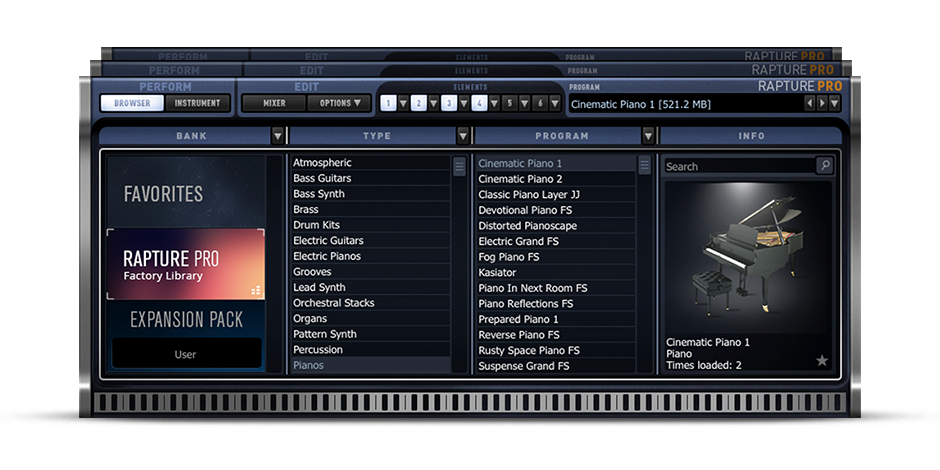Open the Element 4 dropdown arrow
This screenshot has height=470, width=940.
click(x=494, y=104)
